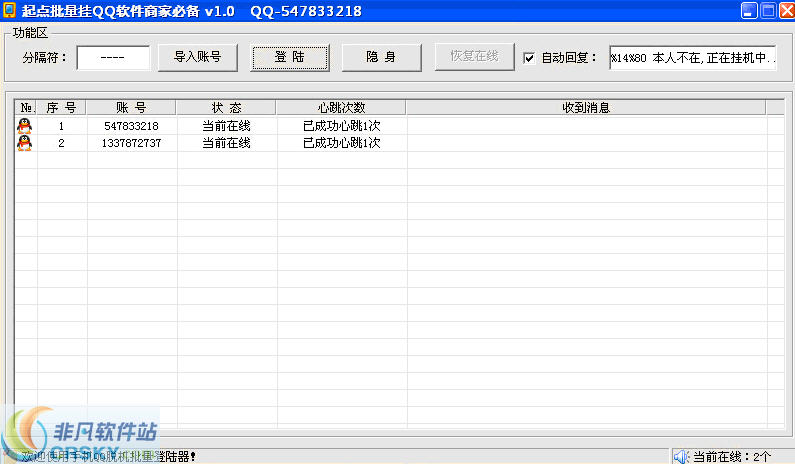Click the 收到消息 column header

pyautogui.click(x=586, y=108)
